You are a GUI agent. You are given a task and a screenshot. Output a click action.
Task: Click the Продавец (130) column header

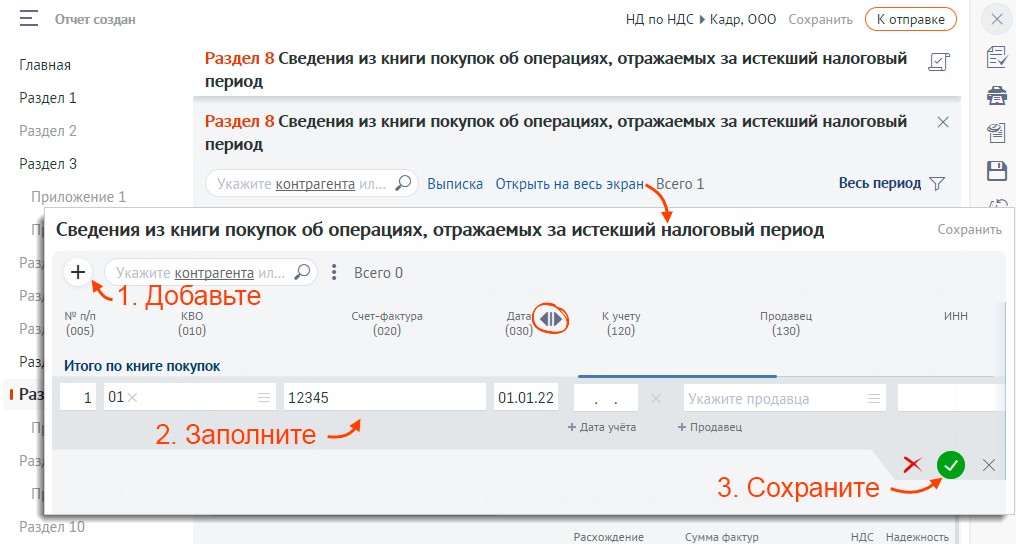[786, 323]
